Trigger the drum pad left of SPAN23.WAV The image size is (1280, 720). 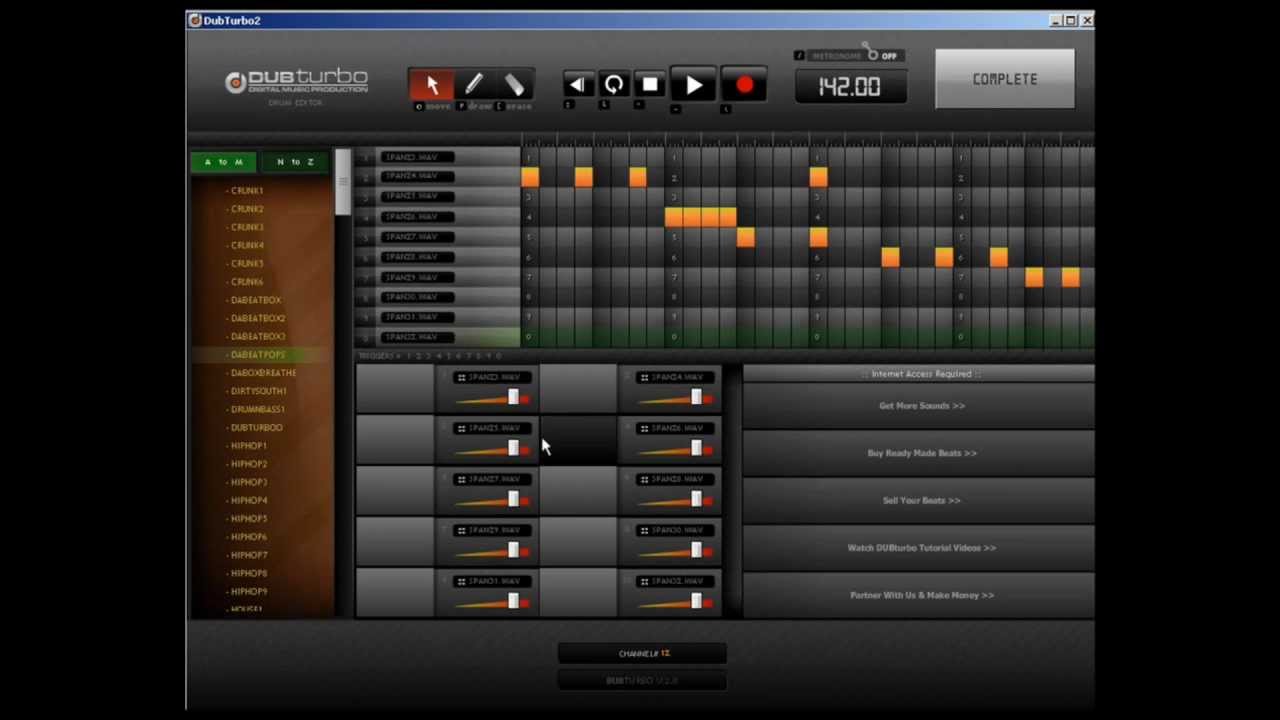tap(396, 389)
